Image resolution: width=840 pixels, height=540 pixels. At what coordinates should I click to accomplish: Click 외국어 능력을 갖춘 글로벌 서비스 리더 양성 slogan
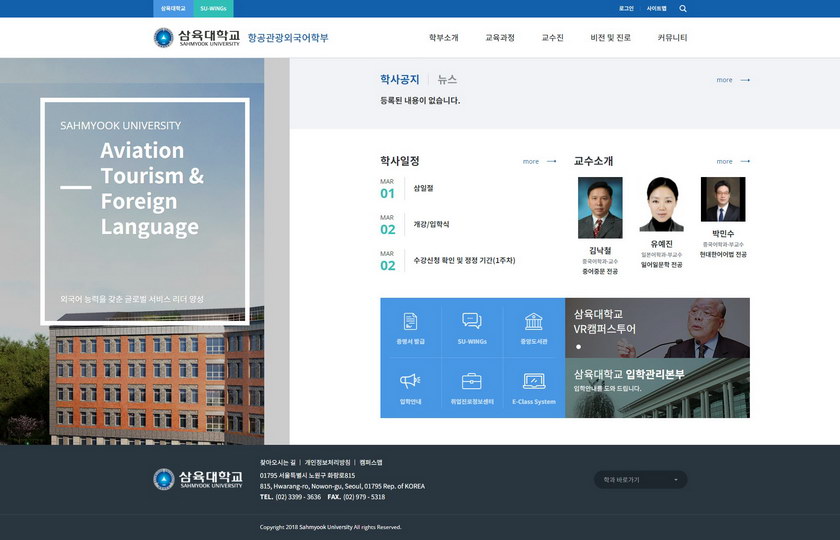tap(132, 299)
